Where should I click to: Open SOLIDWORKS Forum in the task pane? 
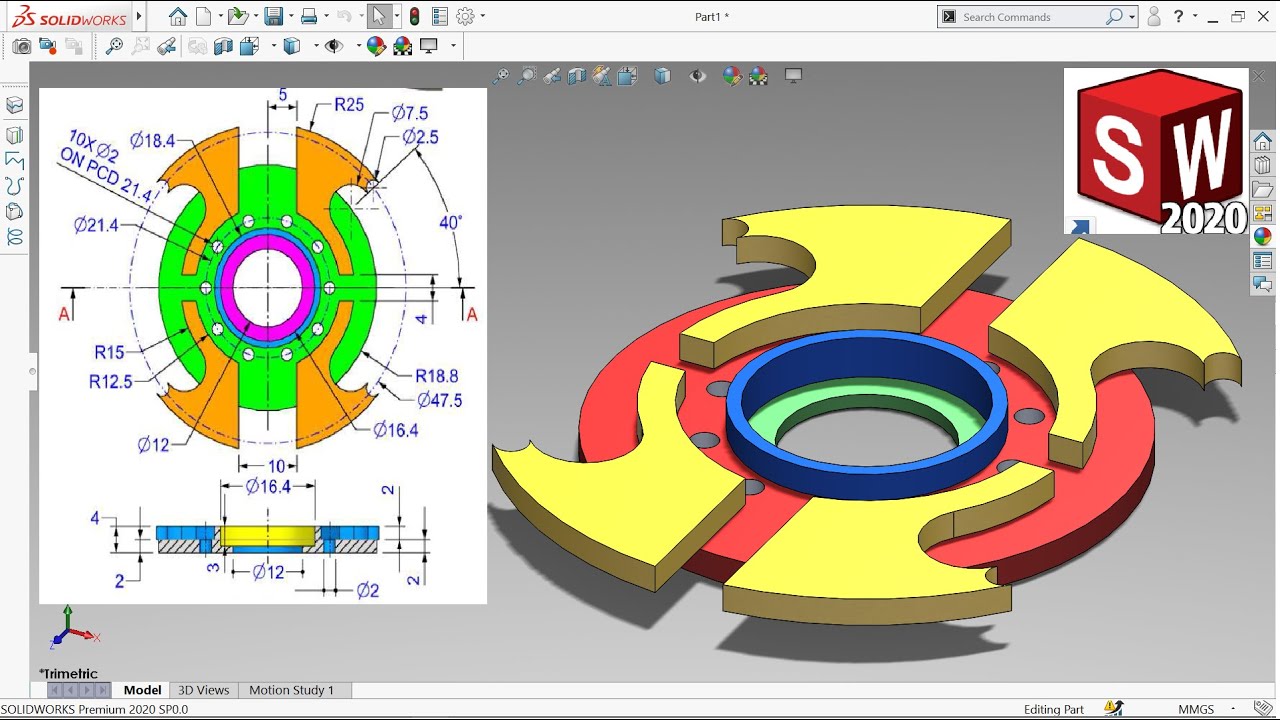(x=1262, y=285)
